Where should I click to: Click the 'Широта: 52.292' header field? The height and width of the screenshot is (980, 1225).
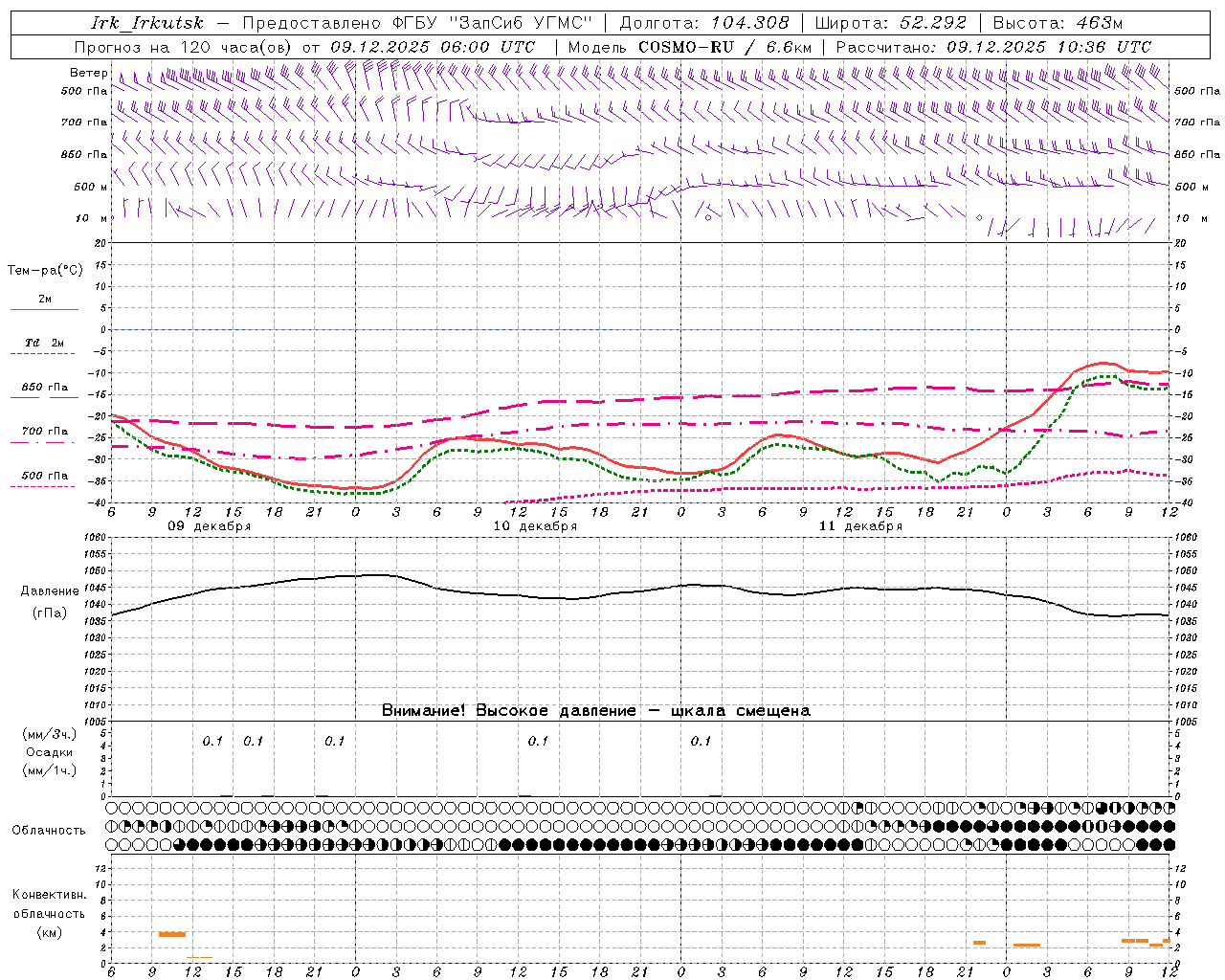[891, 23]
